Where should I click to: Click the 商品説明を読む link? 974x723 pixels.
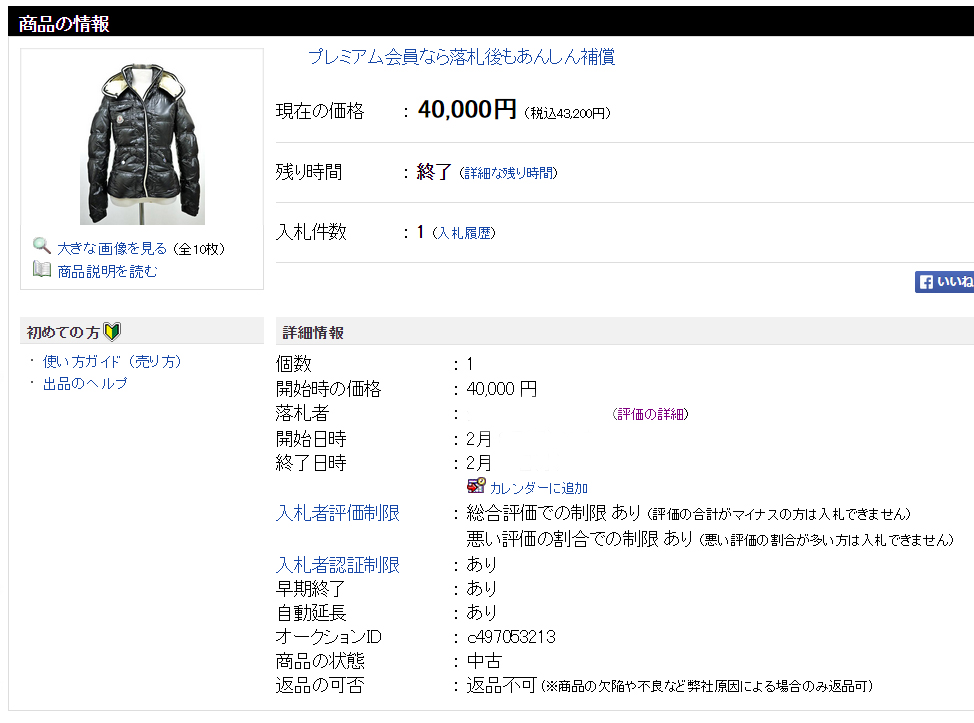[107, 271]
